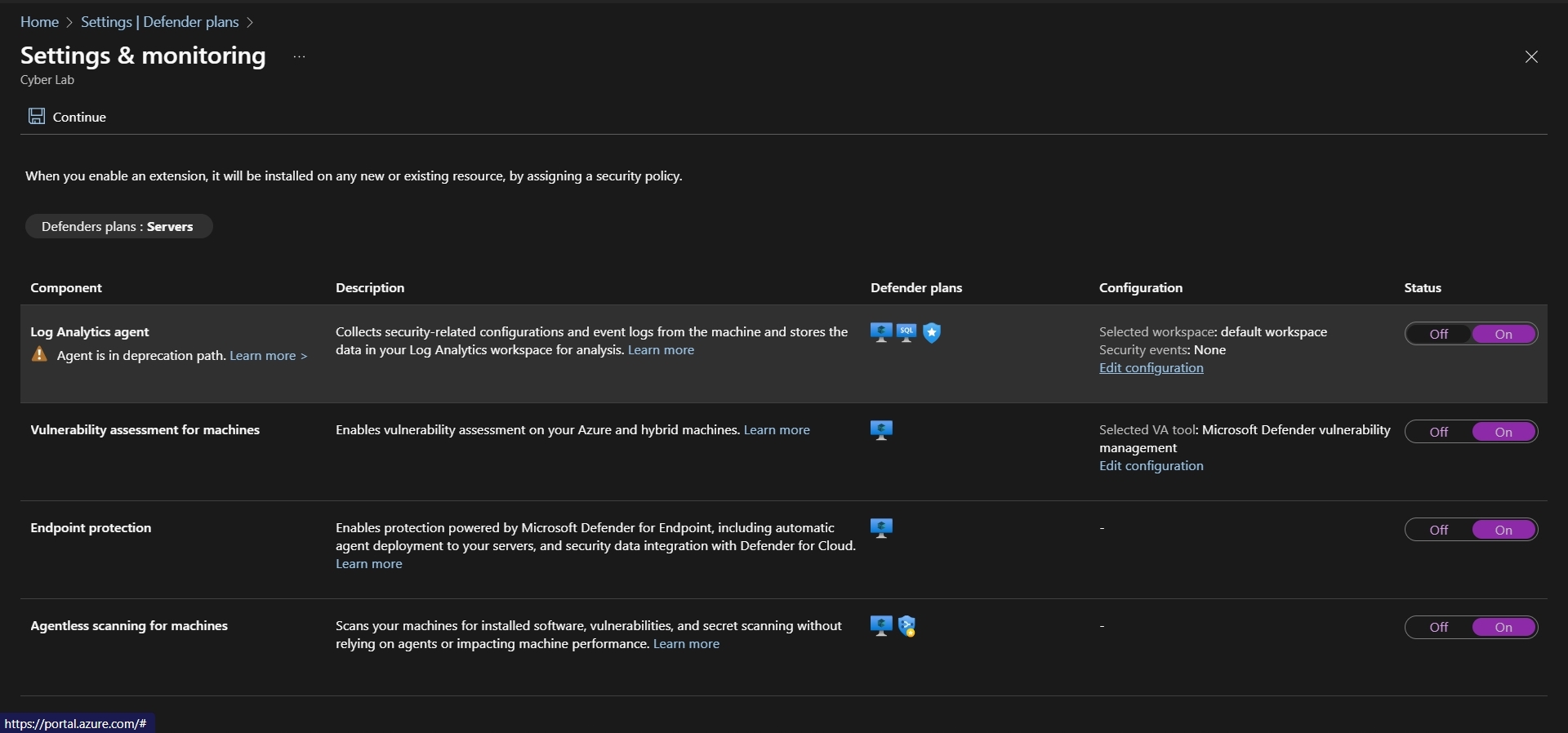Click the shield star icon in Log Analytics row
This screenshot has width=1568, height=733.
[x=932, y=332]
